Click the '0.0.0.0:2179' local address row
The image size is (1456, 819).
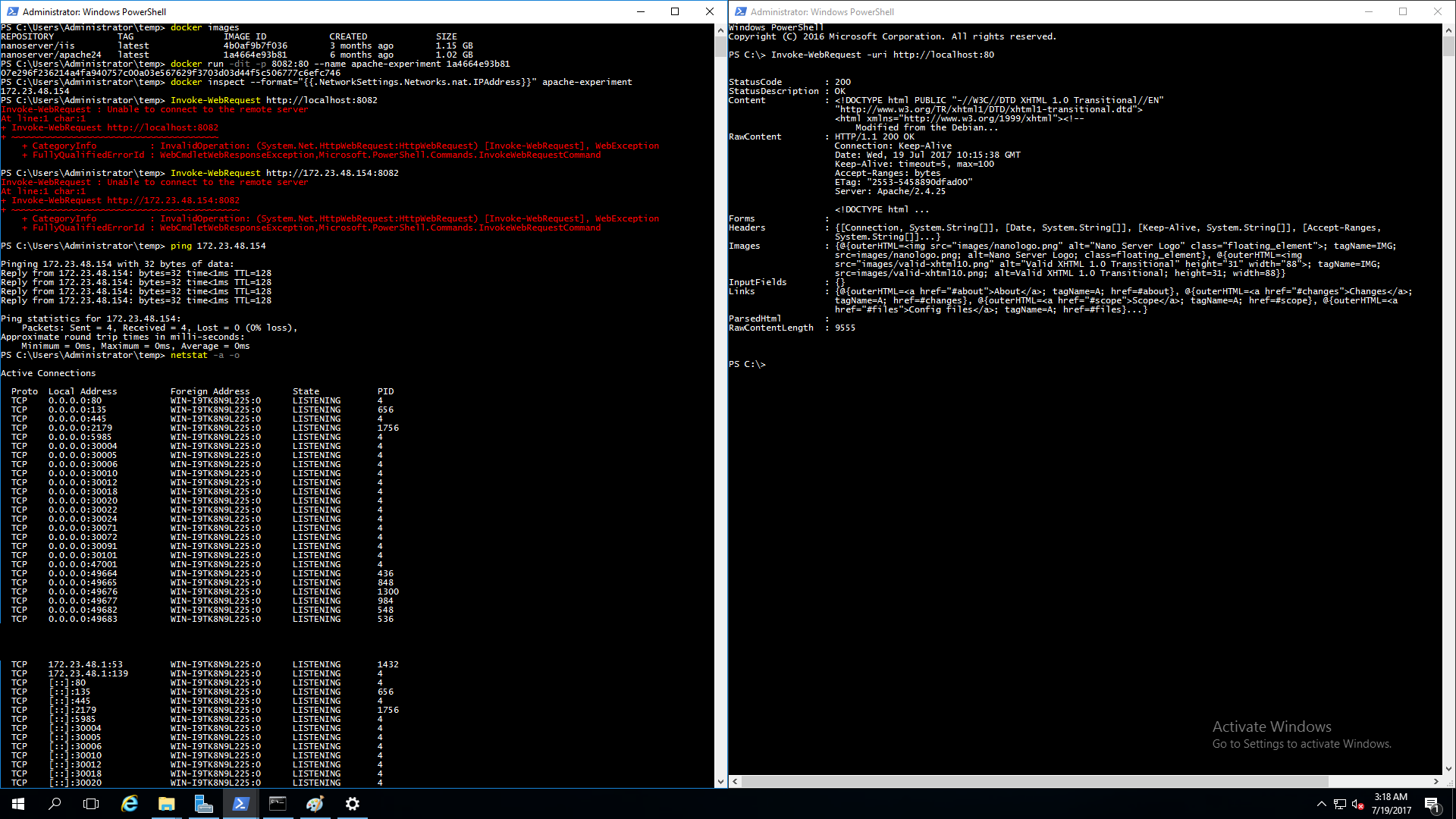(80, 428)
